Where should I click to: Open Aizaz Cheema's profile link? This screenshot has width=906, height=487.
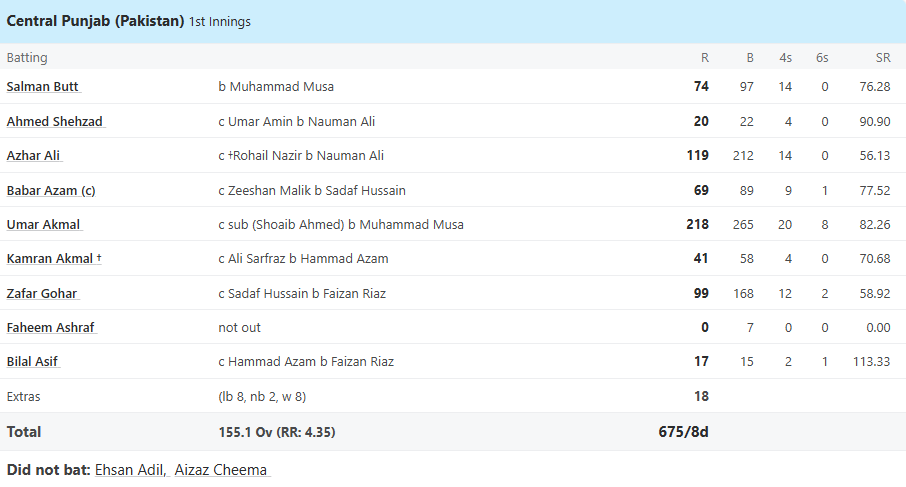[x=221, y=470]
